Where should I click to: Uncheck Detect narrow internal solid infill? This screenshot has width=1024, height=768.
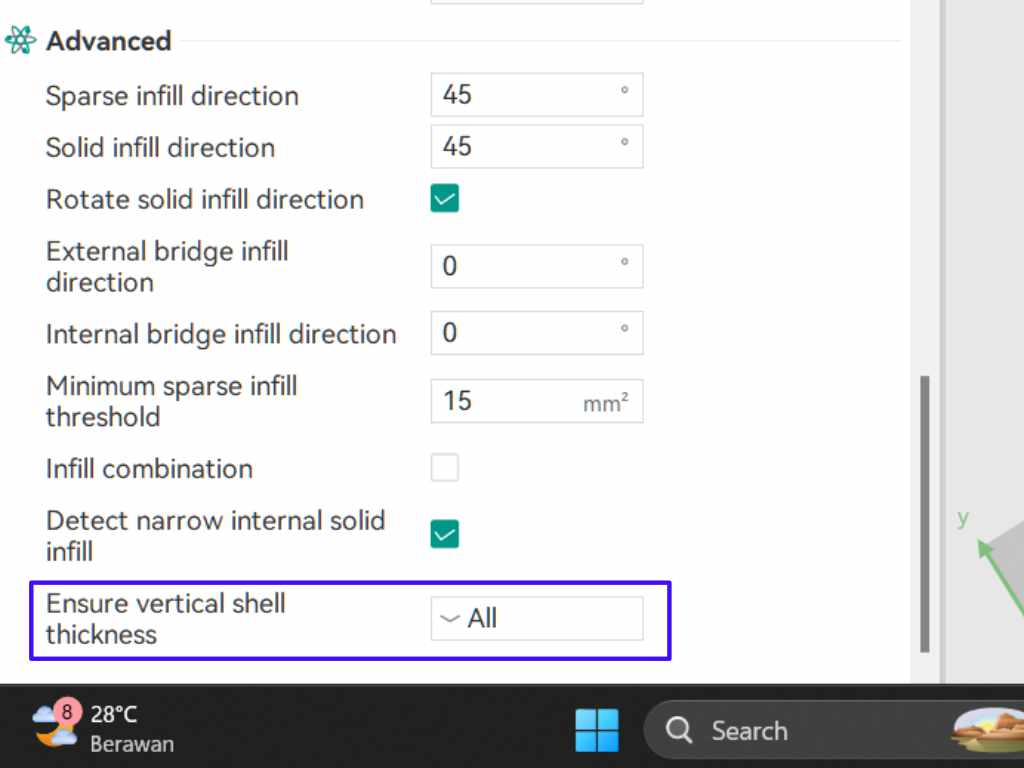(445, 535)
